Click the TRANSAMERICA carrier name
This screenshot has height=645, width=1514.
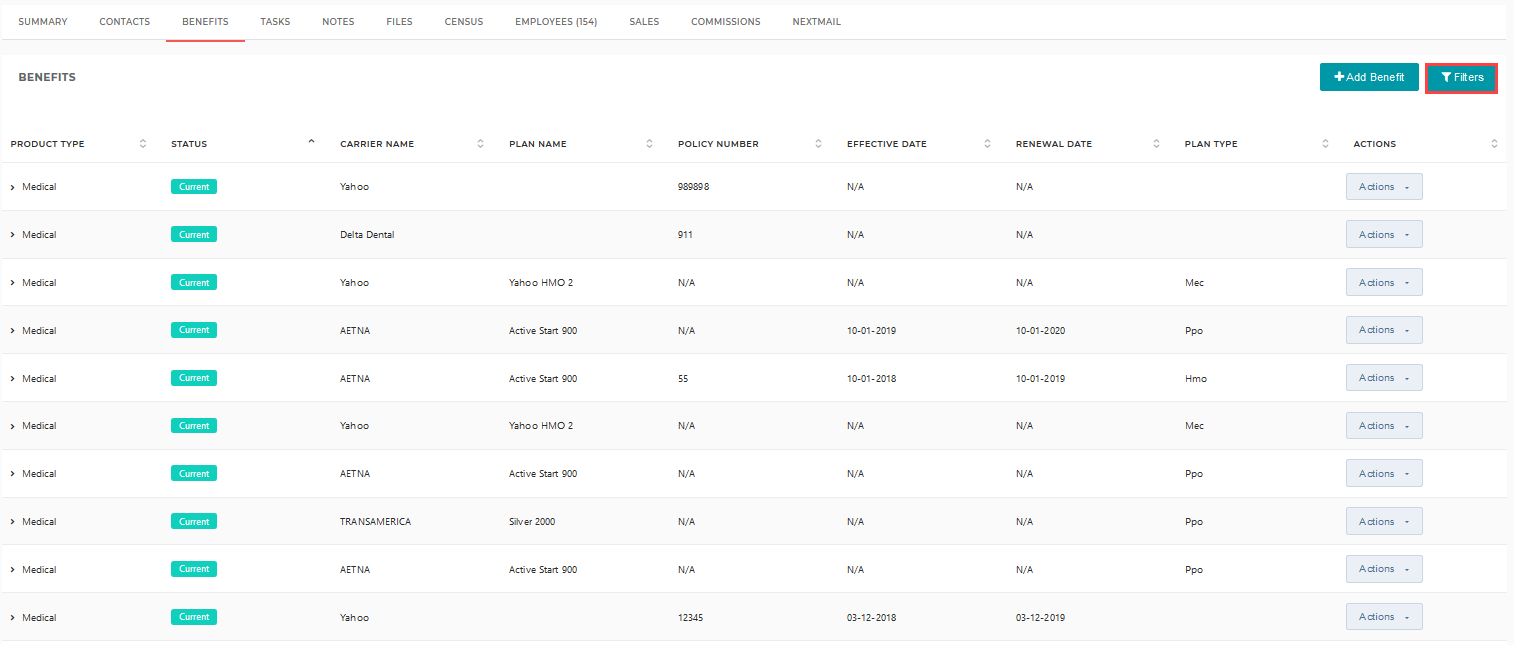pos(375,522)
